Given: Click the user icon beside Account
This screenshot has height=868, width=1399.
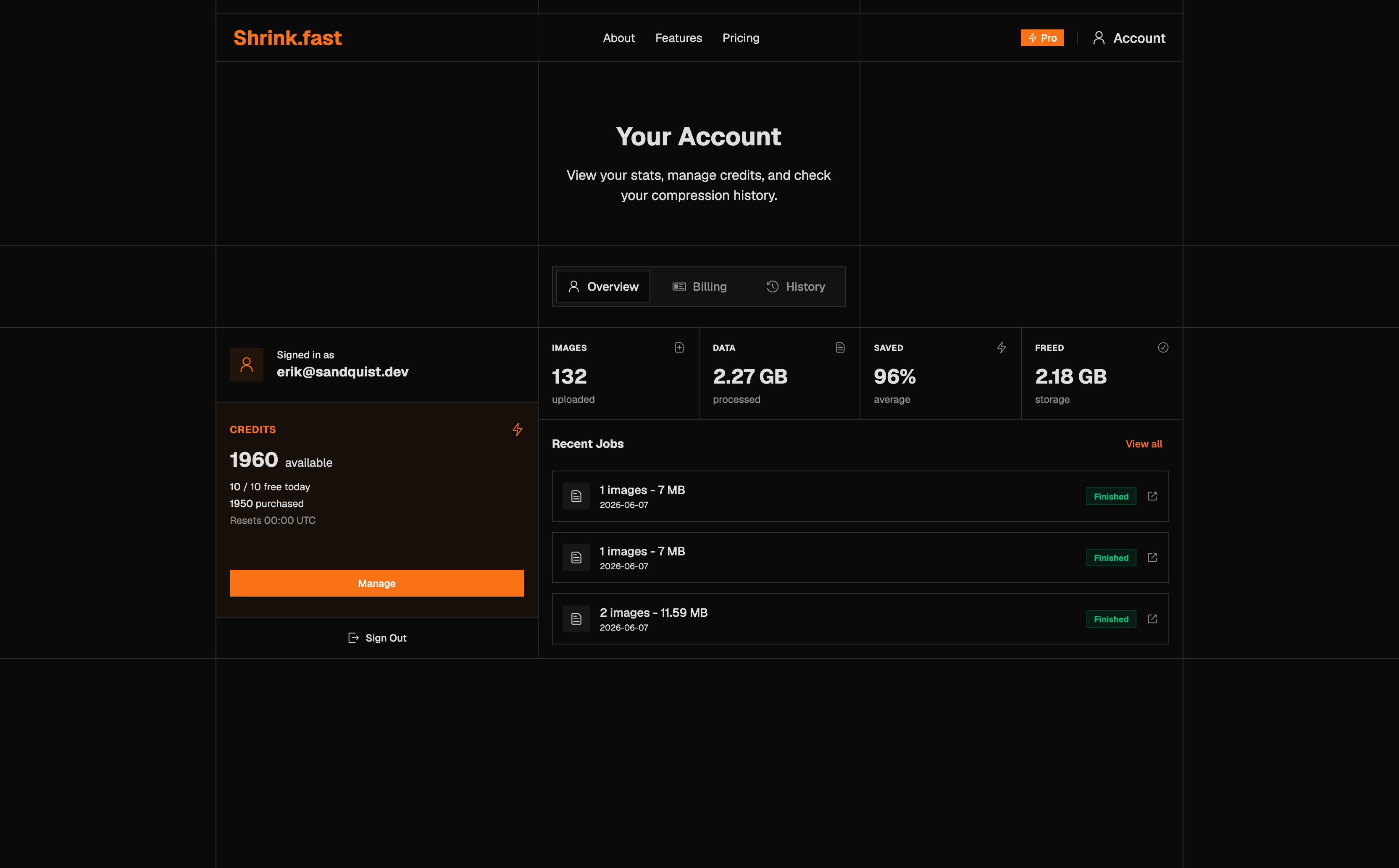Looking at the screenshot, I should [1099, 38].
